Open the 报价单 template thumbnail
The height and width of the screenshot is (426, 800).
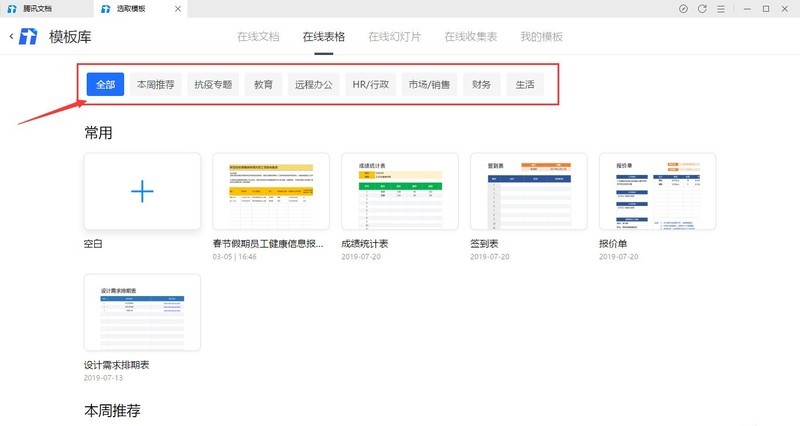tap(658, 191)
